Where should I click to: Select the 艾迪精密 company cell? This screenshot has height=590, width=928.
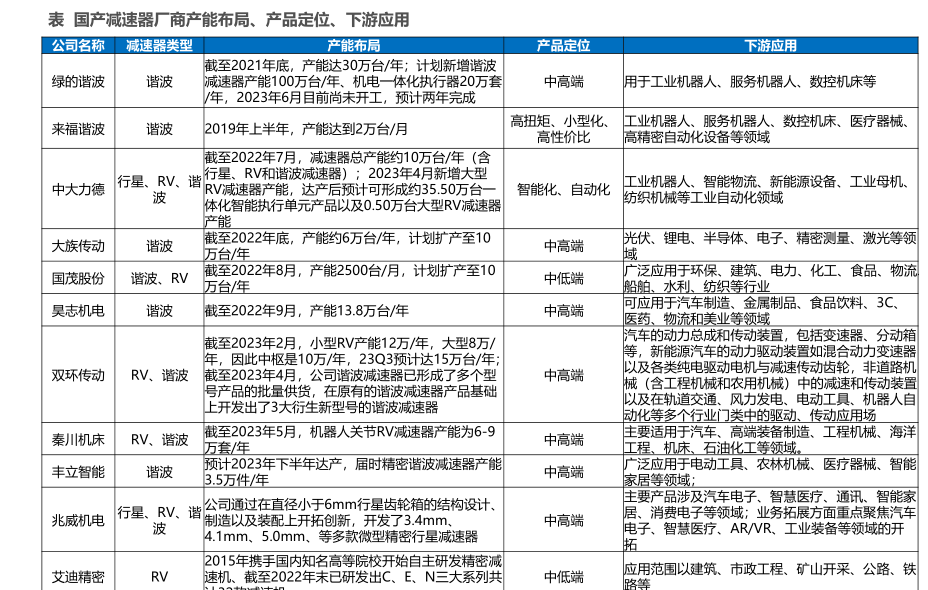pos(78,577)
